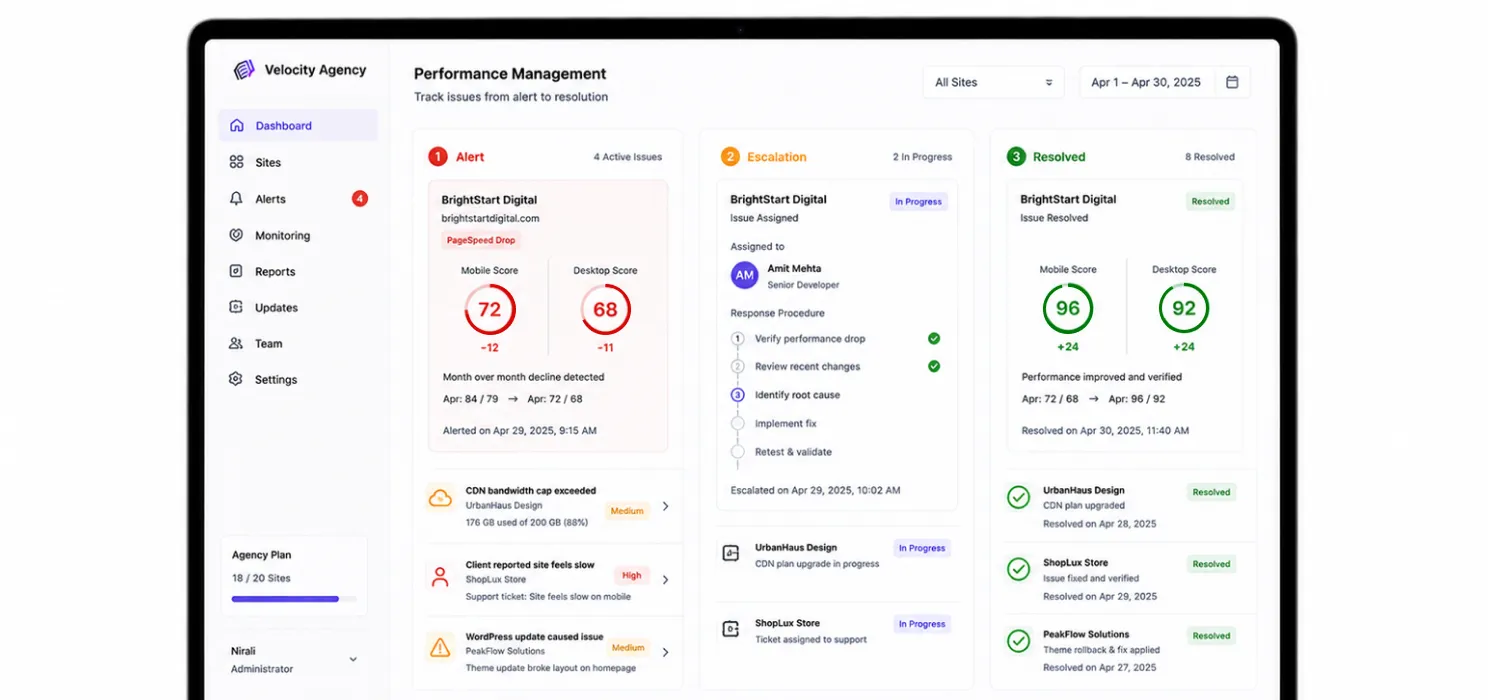This screenshot has height=700, width=1488.
Task: Click the orange number 2 Escalation stage icon
Action: tap(730, 157)
